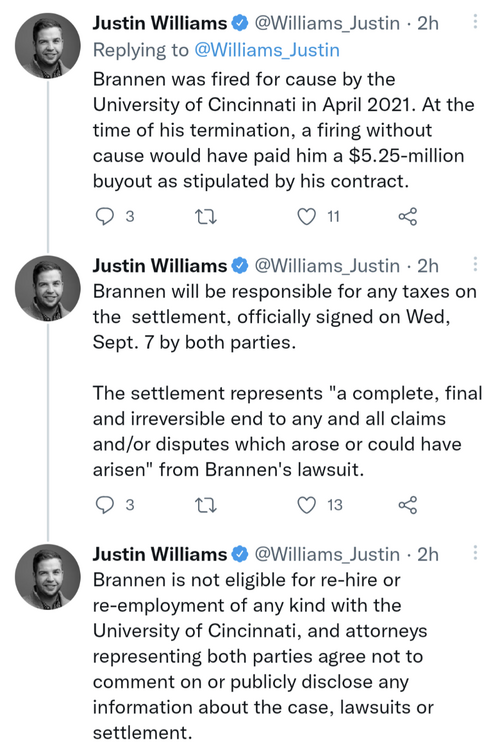Retweet the $5.25-million buyout tweet
Viewport: 500px width, 750px height.
(206, 217)
